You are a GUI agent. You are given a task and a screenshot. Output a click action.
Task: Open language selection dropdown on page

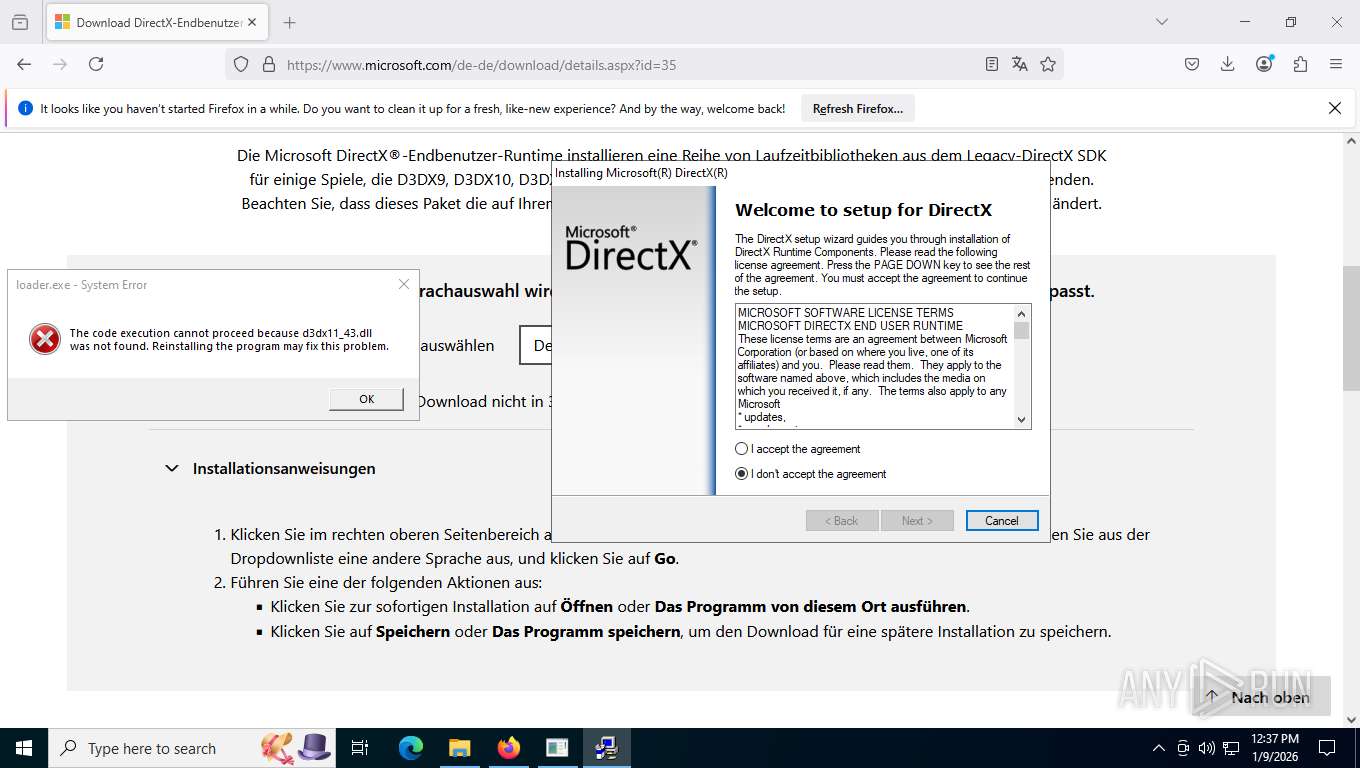point(537,345)
